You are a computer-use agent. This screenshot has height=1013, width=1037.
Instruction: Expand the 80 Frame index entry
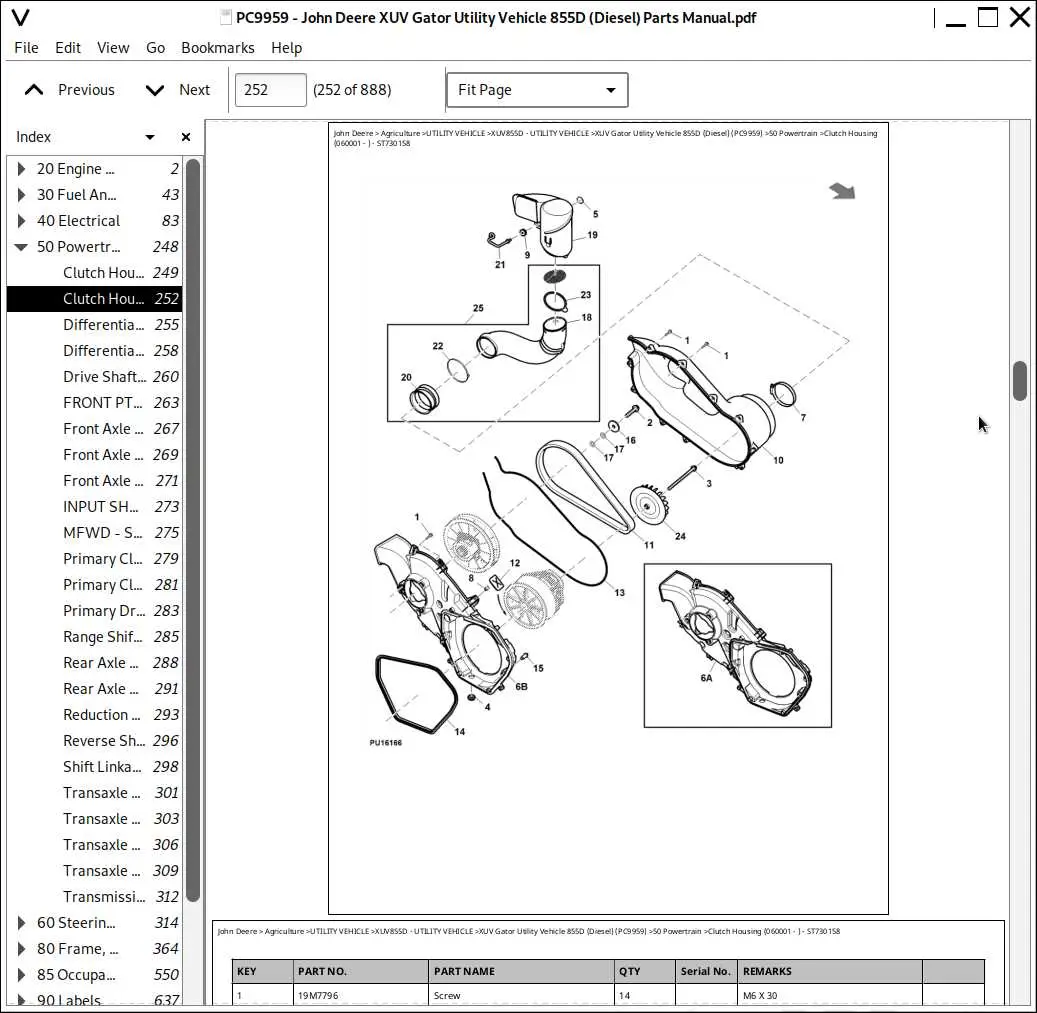point(21,949)
